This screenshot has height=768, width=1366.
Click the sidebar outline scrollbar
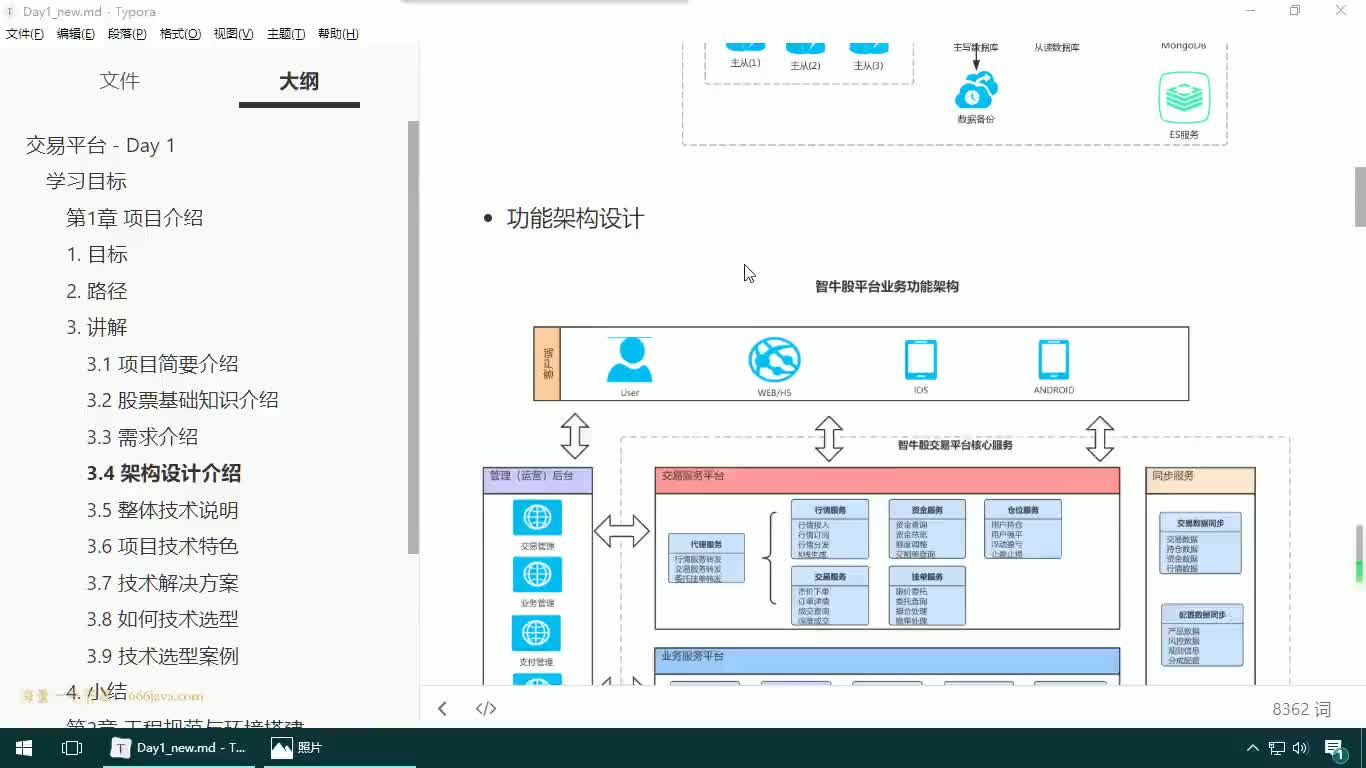(413, 338)
